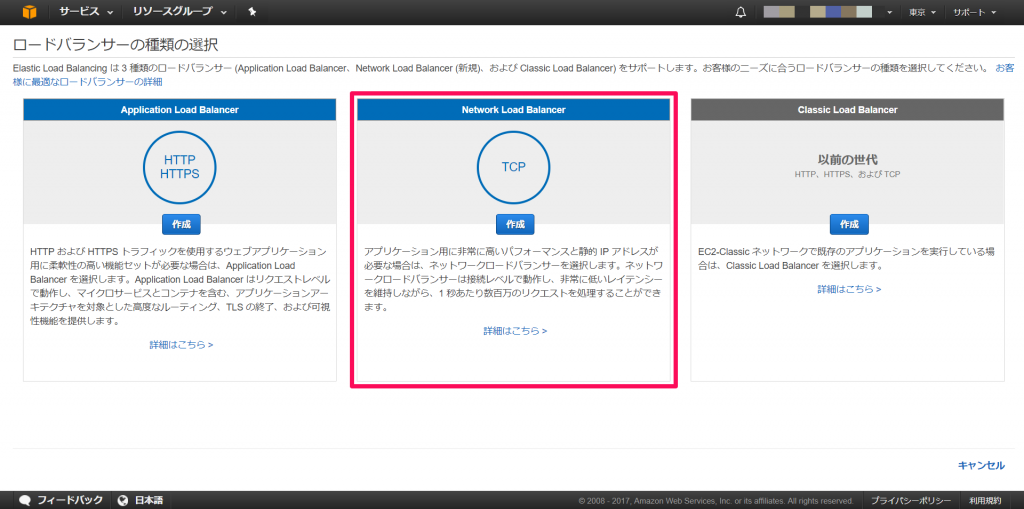Open the サービス dropdown menu
The image size is (1024, 509).
[x=86, y=12]
